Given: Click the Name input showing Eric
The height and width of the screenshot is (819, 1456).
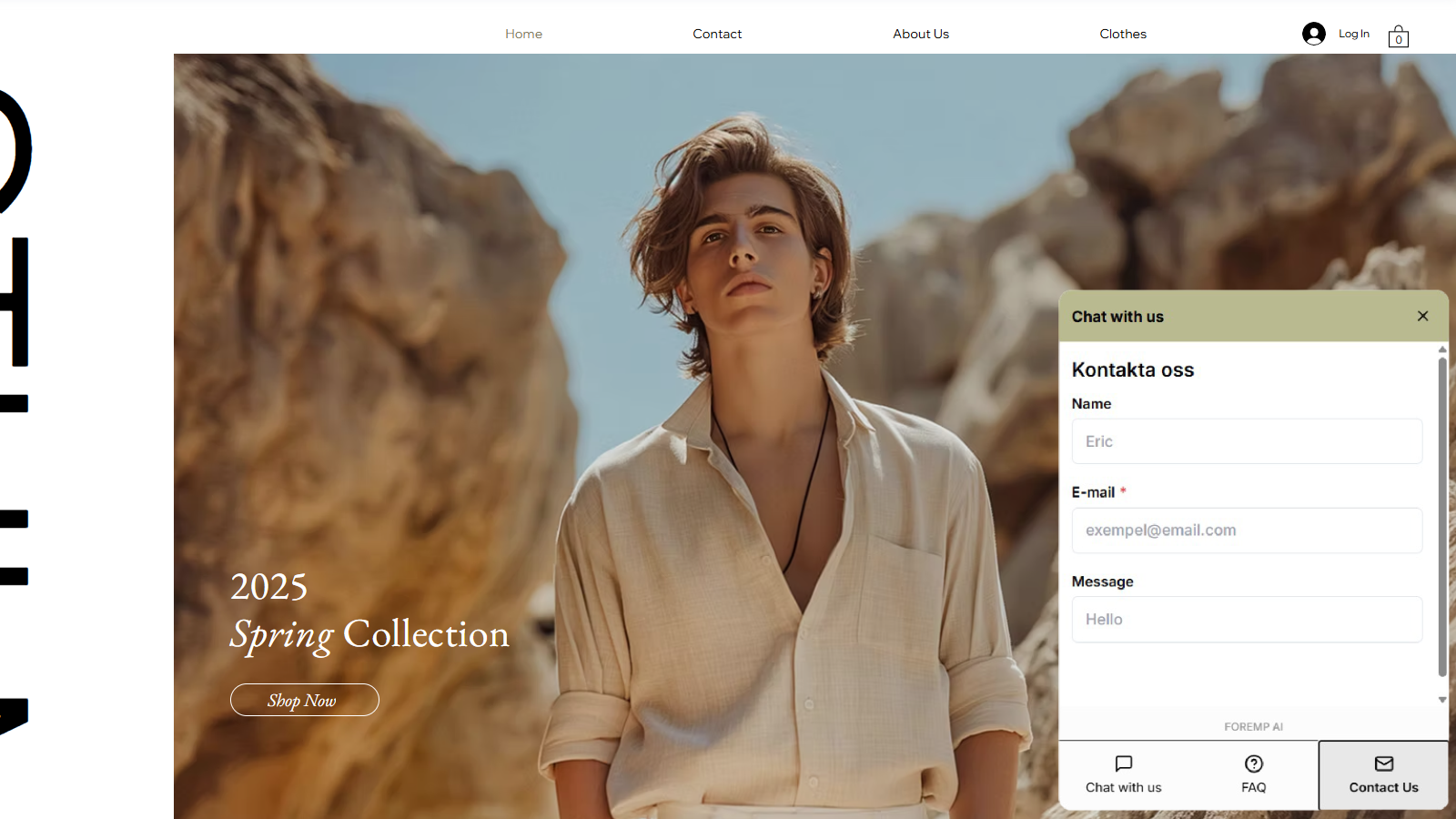Looking at the screenshot, I should click(x=1247, y=440).
